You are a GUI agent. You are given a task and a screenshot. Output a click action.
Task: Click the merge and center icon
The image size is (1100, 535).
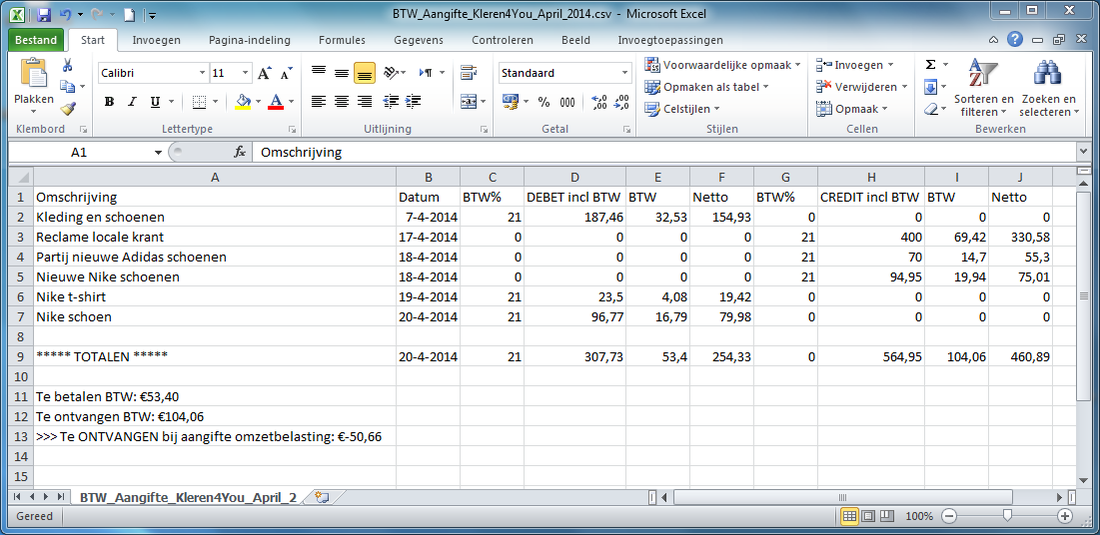click(469, 102)
